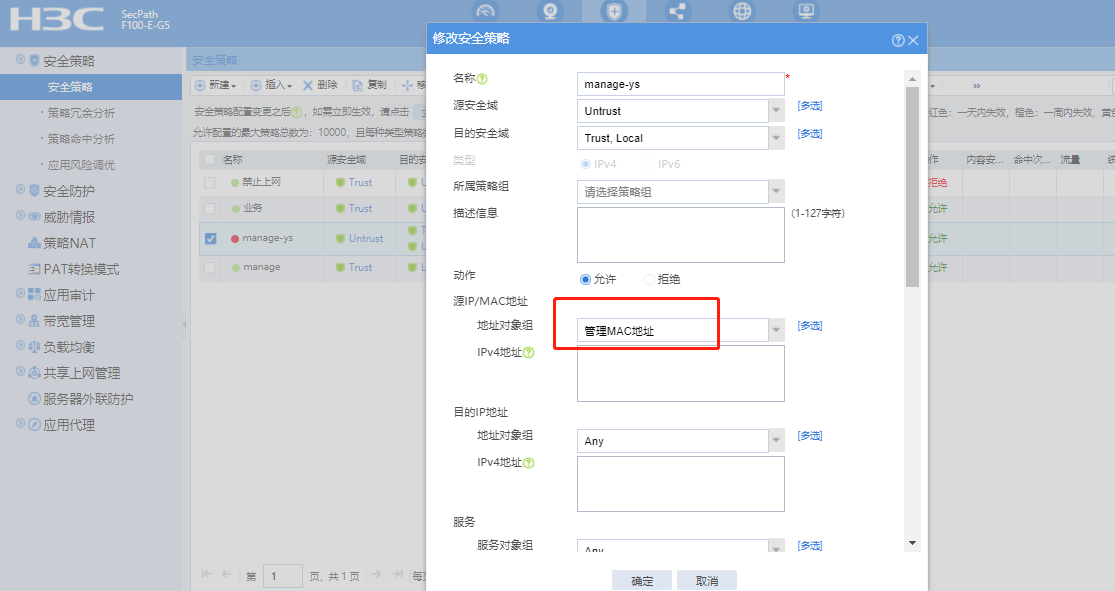Select the IPv6 type radio button
Screen dimensions: 1115x591
649,164
